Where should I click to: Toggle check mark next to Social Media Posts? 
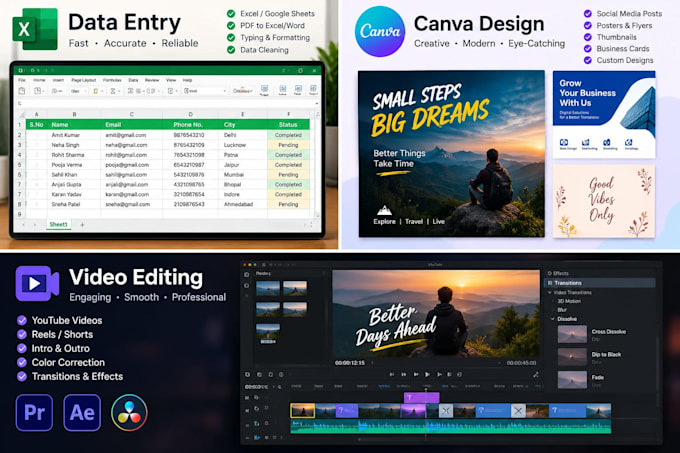pyautogui.click(x=588, y=13)
